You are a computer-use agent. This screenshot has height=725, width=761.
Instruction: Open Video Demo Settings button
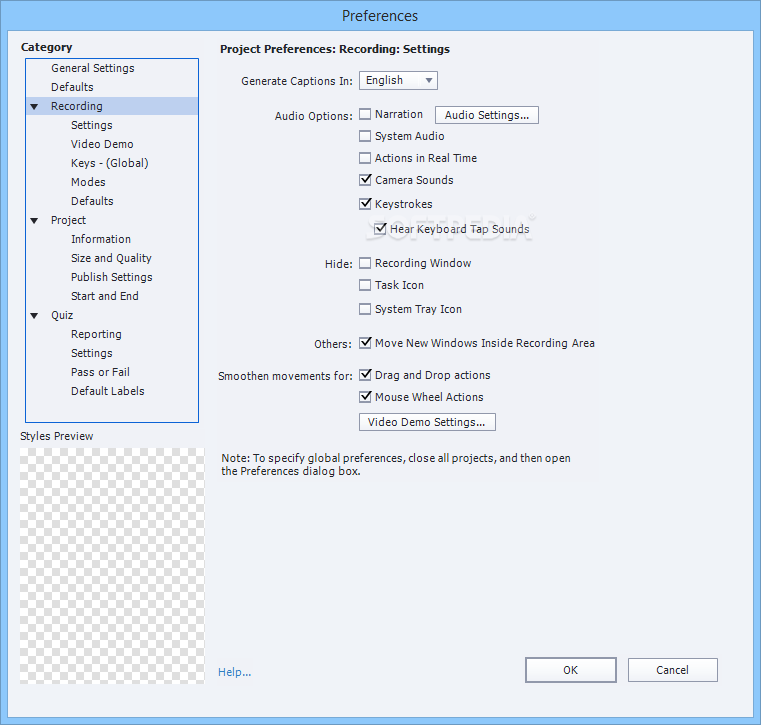click(x=427, y=422)
